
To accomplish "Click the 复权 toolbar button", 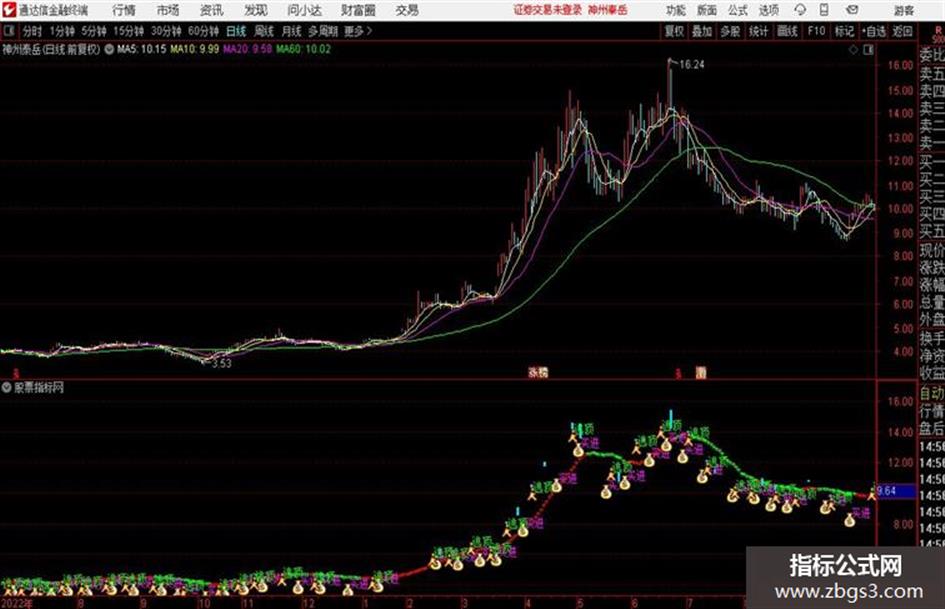I will (x=674, y=31).
